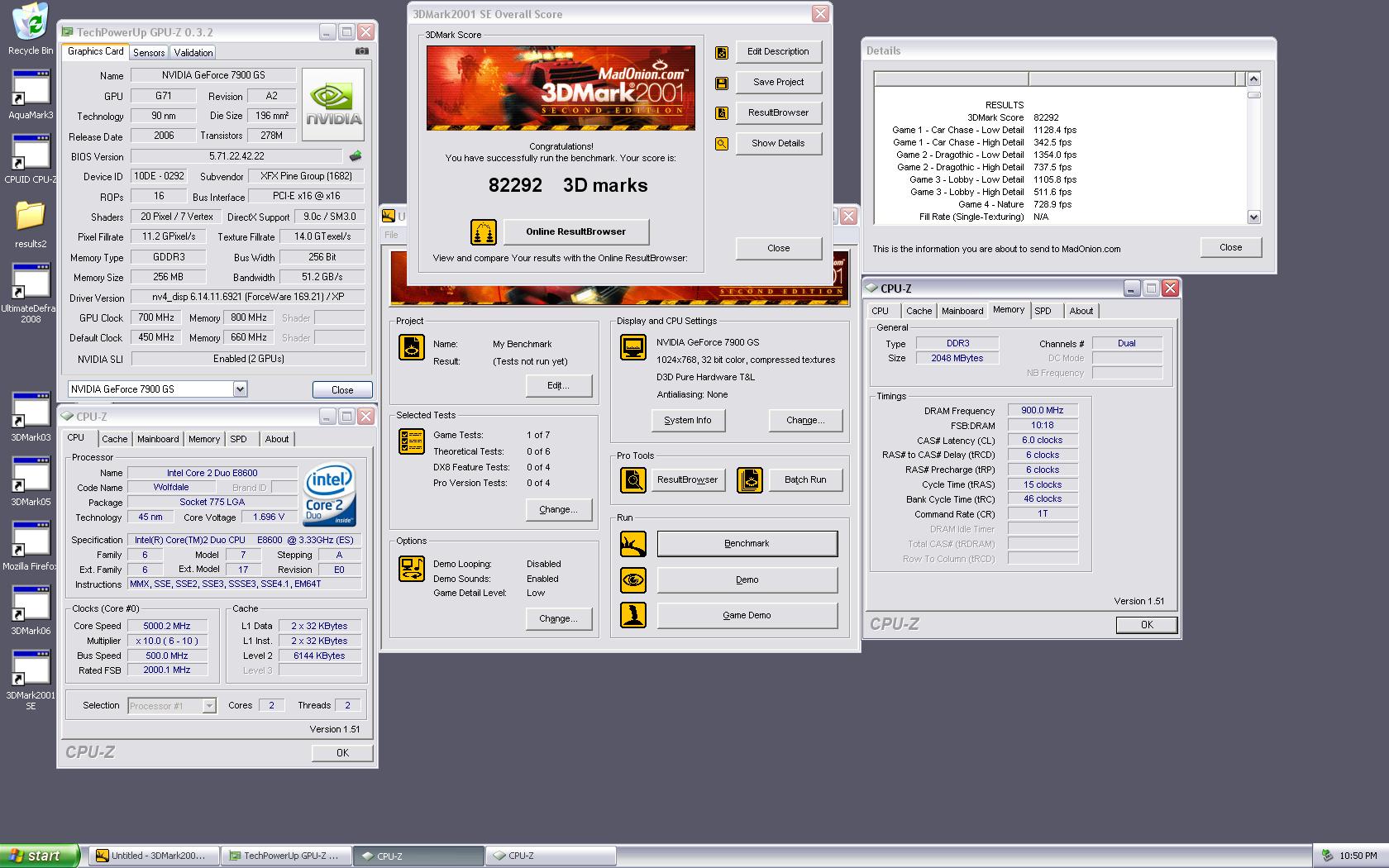1389x868 pixels.
Task: Click the Project section icon
Action: [x=411, y=347]
